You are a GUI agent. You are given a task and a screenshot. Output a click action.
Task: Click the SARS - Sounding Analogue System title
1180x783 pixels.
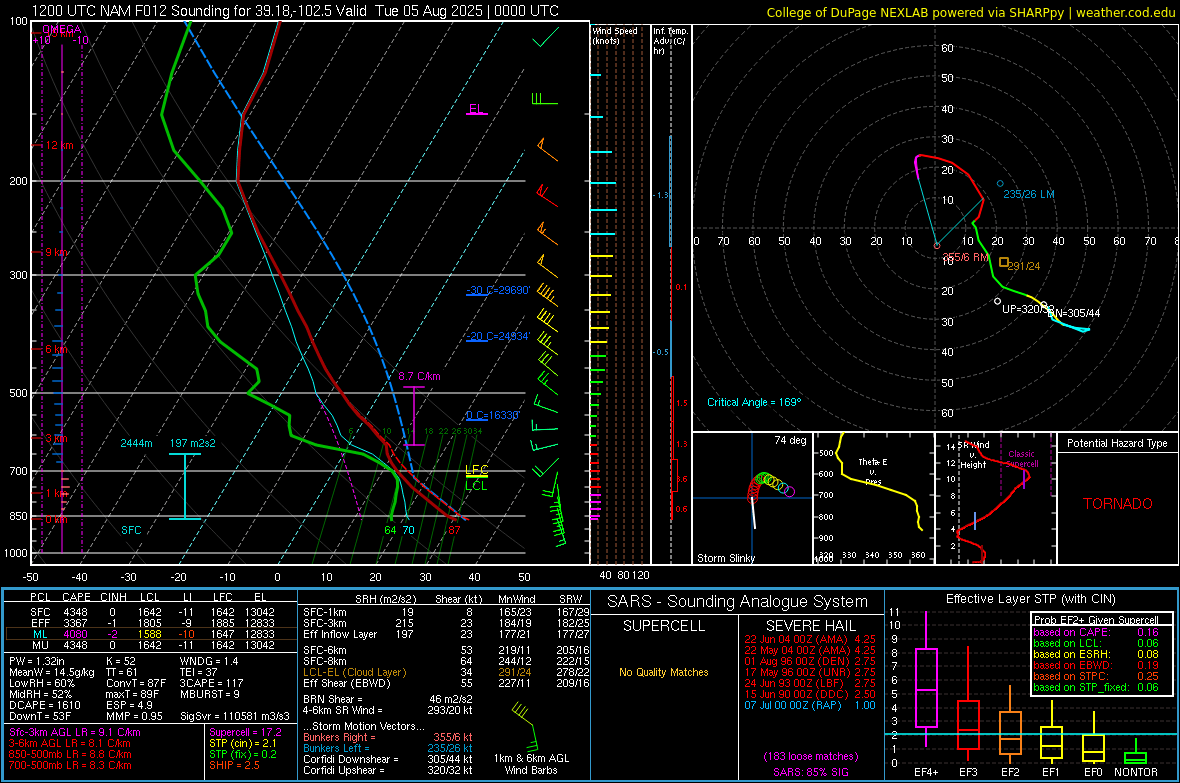[x=738, y=602]
